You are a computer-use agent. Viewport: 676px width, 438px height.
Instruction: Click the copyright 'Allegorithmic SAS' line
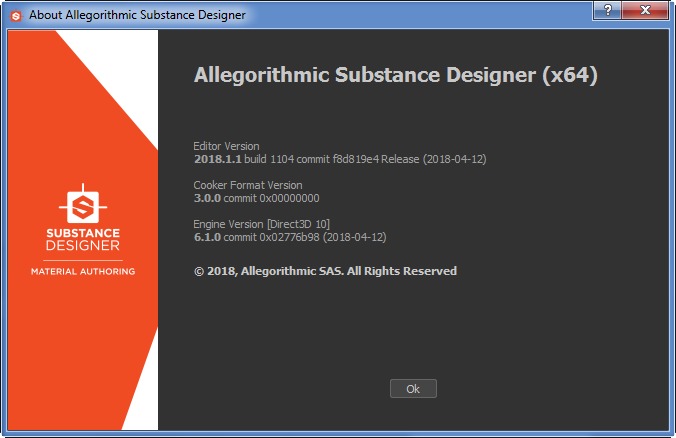325,271
